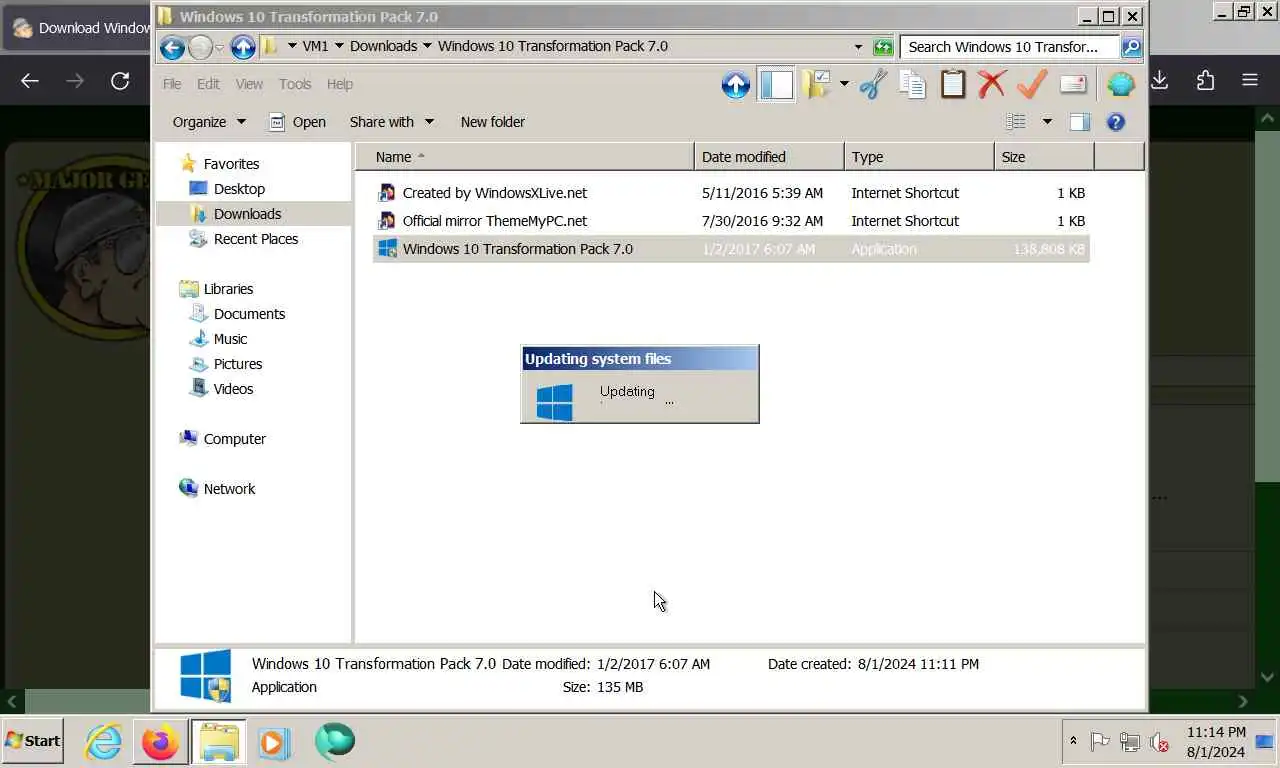Click the muted volume tray icon
Viewport: 1280px width, 768px height.
pos(1160,742)
